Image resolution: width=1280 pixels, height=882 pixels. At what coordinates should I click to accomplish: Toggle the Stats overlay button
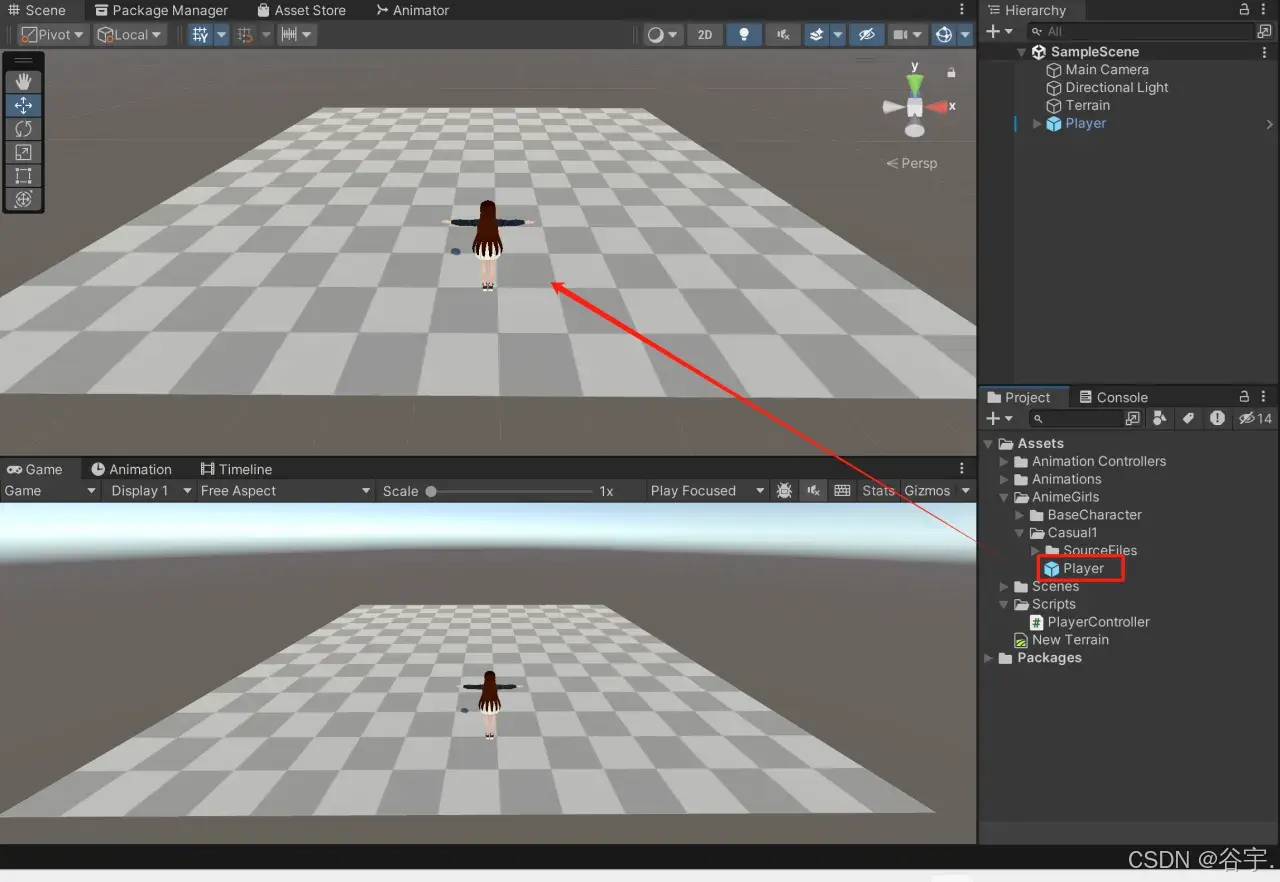tap(878, 491)
